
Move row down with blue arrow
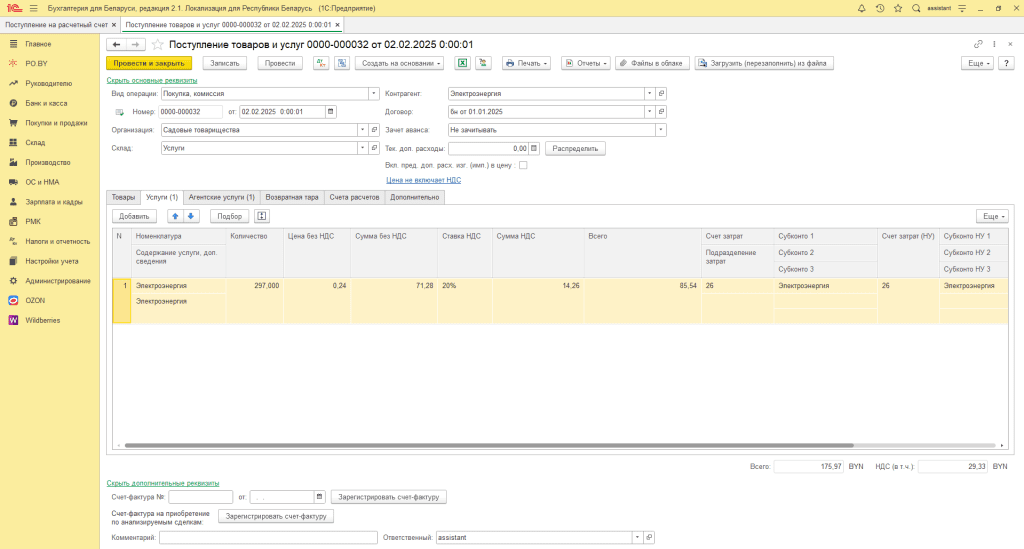191,216
